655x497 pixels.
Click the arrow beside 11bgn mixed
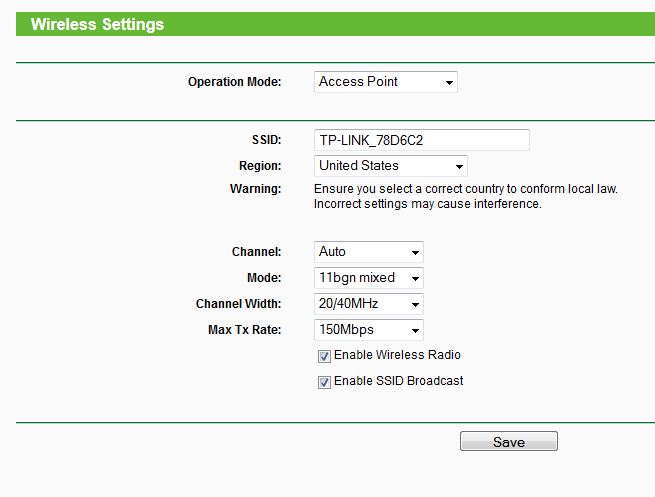coord(415,279)
